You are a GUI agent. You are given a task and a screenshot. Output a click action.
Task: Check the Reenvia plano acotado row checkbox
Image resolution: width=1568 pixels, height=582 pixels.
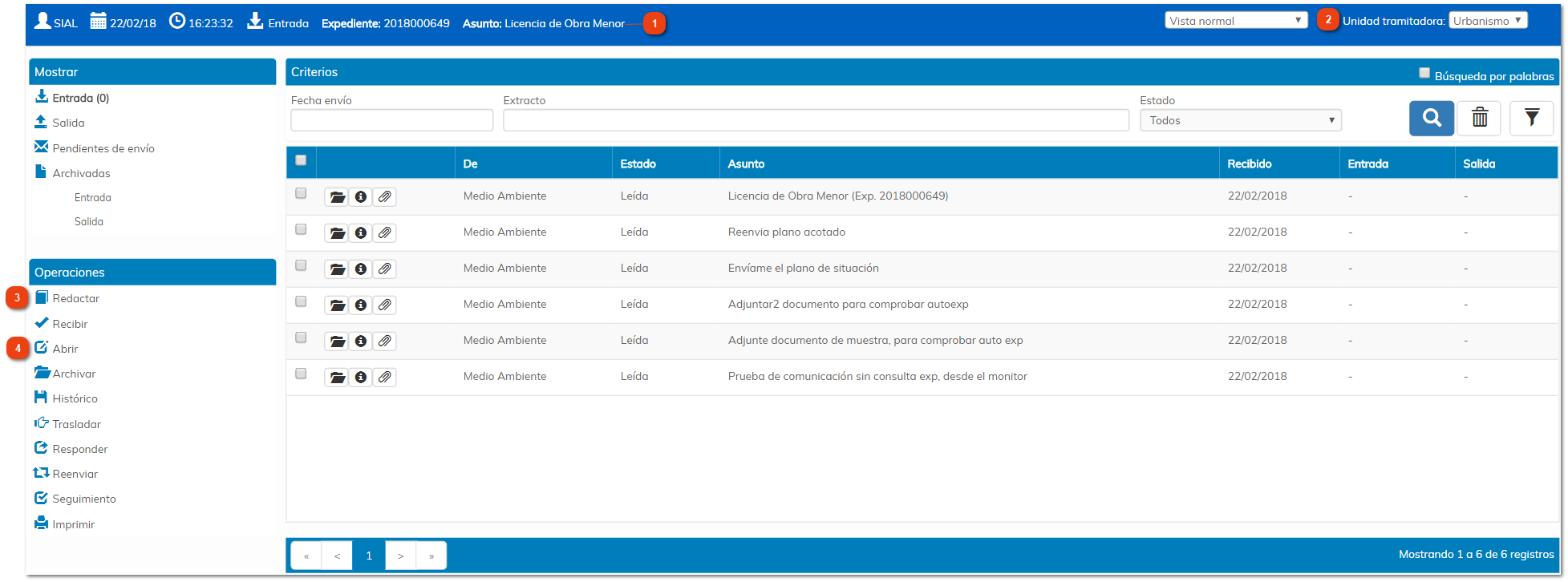(x=301, y=229)
